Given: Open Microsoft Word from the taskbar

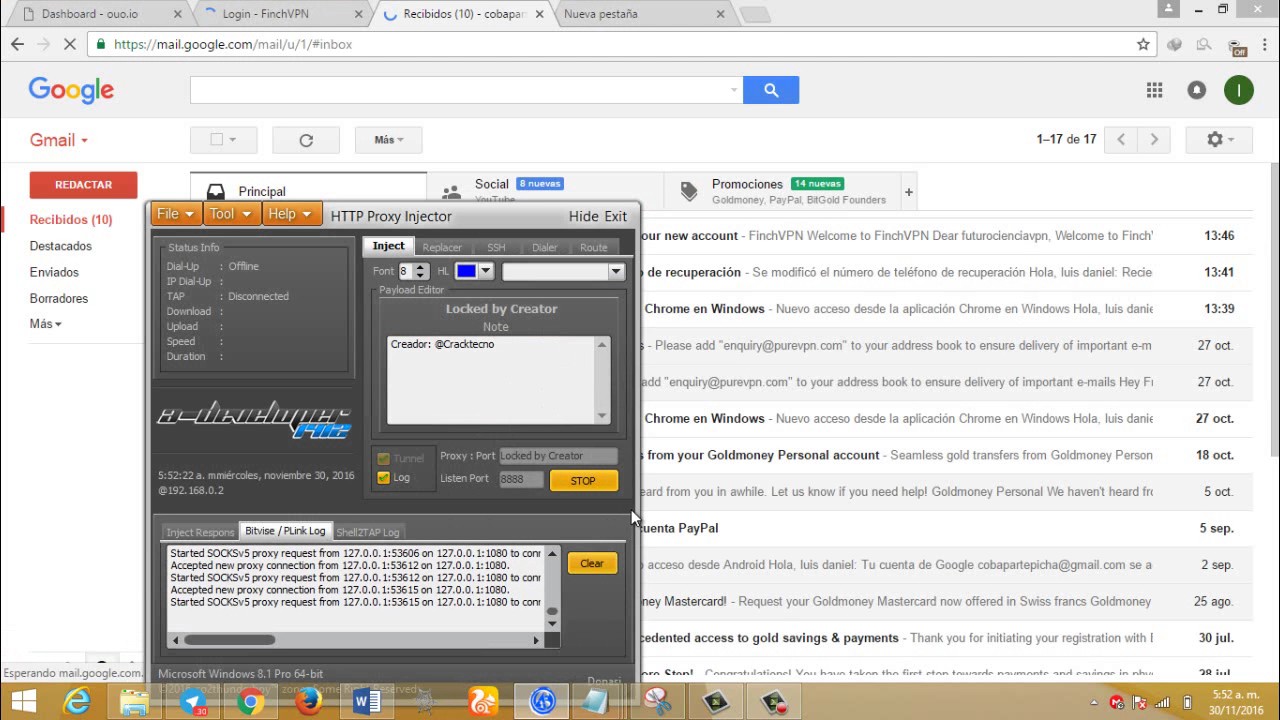Looking at the screenshot, I should click(367, 702).
